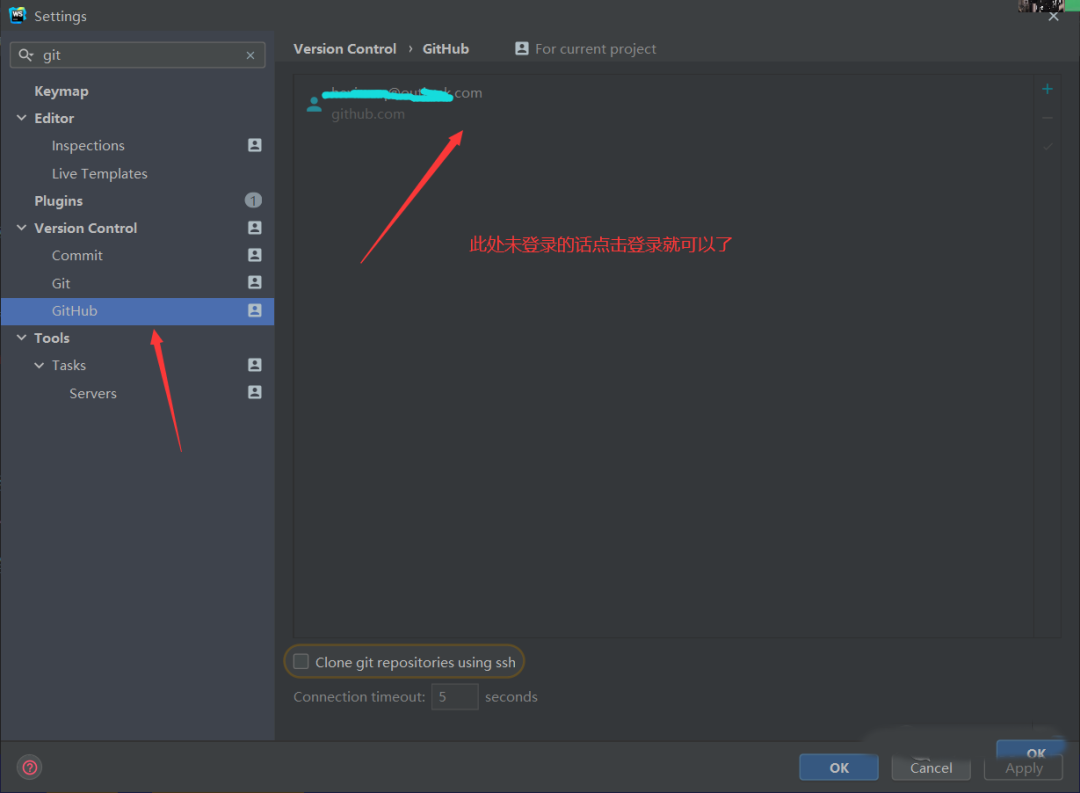1080x793 pixels.
Task: Click the For current project icon
Action: [522, 48]
